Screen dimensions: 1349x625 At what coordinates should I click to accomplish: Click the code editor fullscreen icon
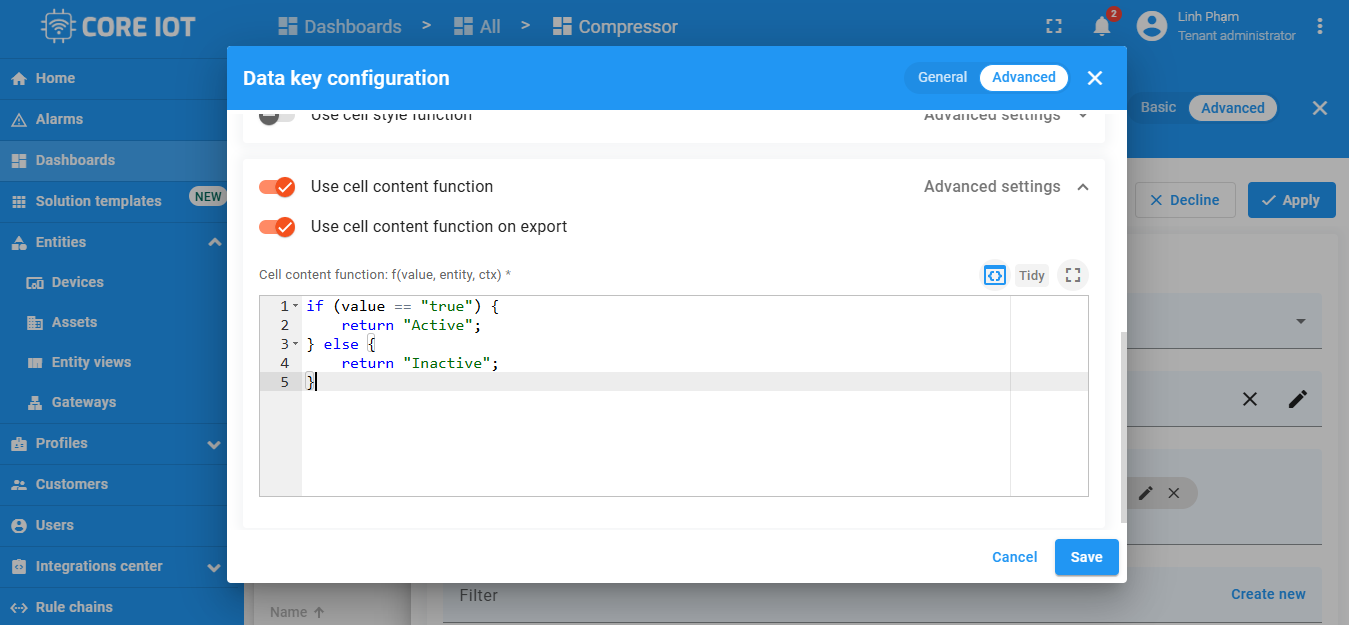click(1073, 275)
